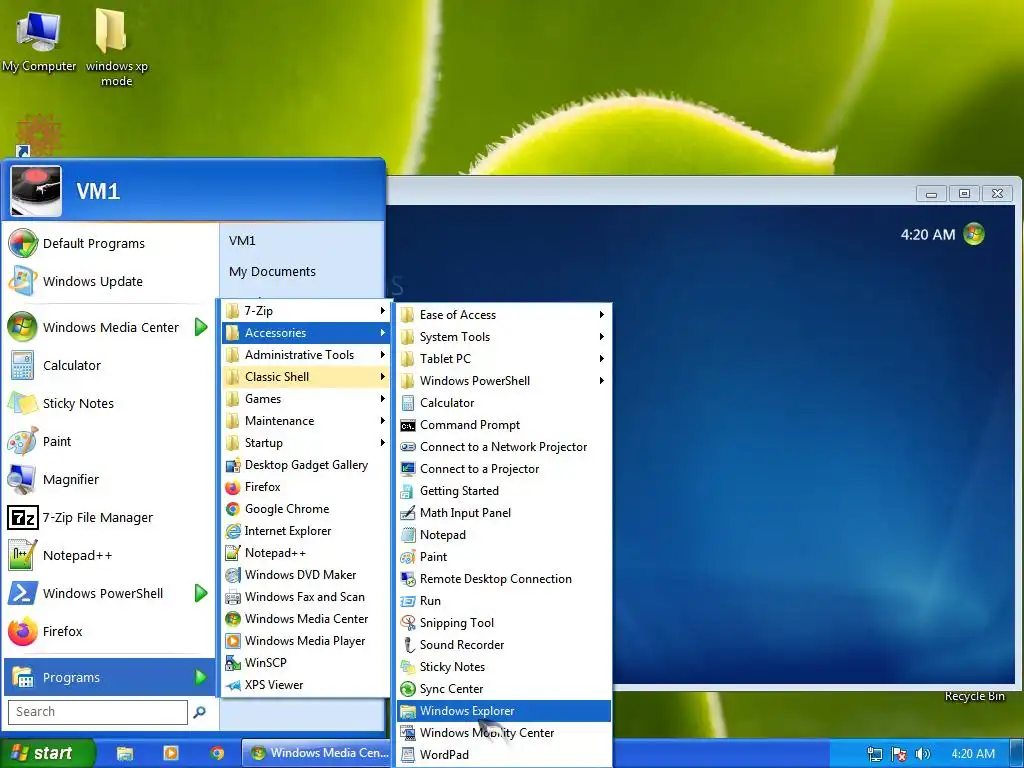The height and width of the screenshot is (768, 1024).
Task: Launch Notepad from Accessories
Action: tap(504, 535)
